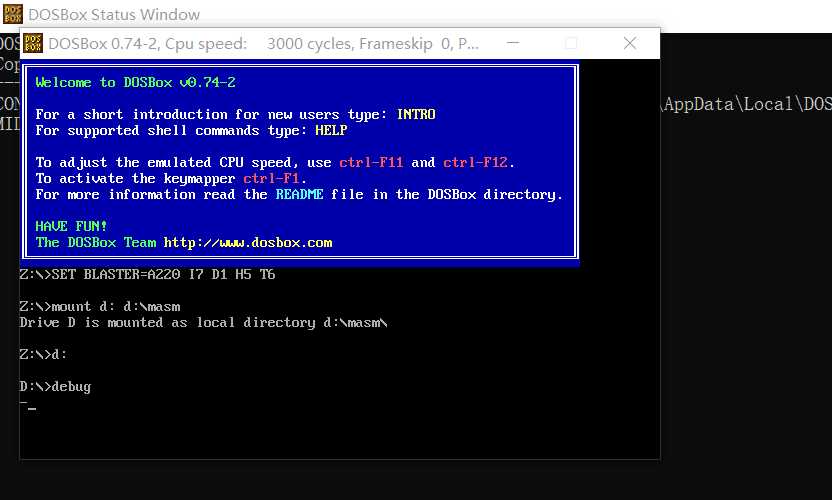832x500 pixels.
Task: Click the 'D:\>debug' command line
Action: [55, 386]
